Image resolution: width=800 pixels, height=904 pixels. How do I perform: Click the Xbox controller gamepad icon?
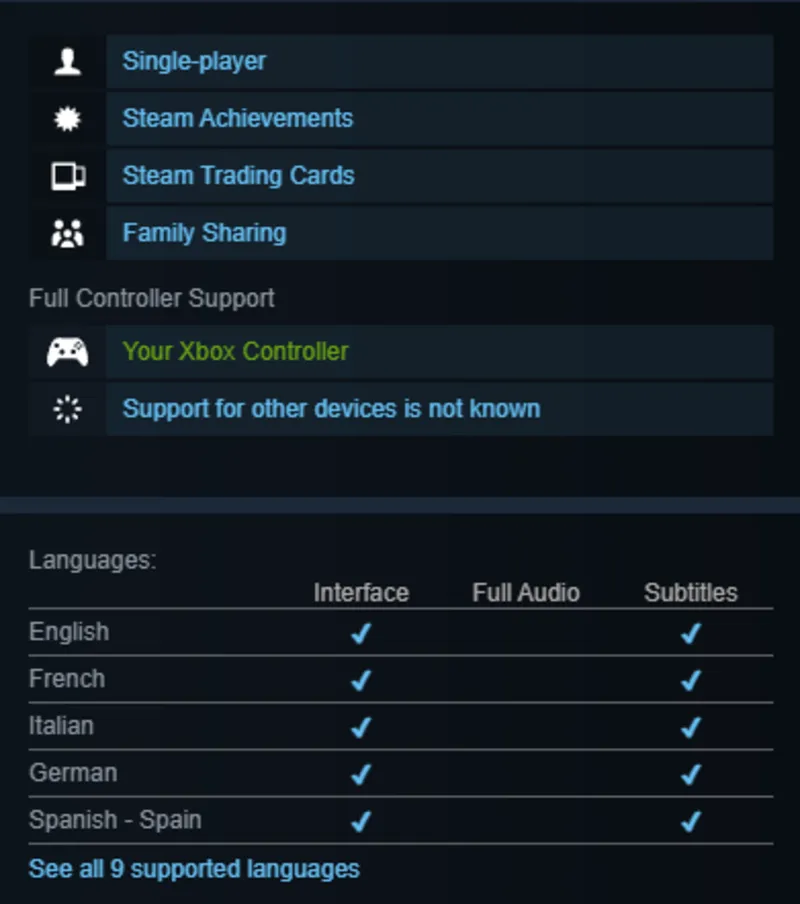click(x=67, y=352)
